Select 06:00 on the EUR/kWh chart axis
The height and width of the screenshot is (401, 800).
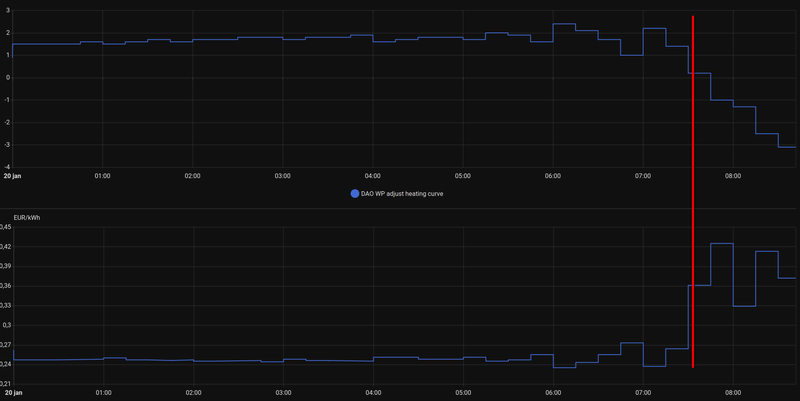pos(553,393)
